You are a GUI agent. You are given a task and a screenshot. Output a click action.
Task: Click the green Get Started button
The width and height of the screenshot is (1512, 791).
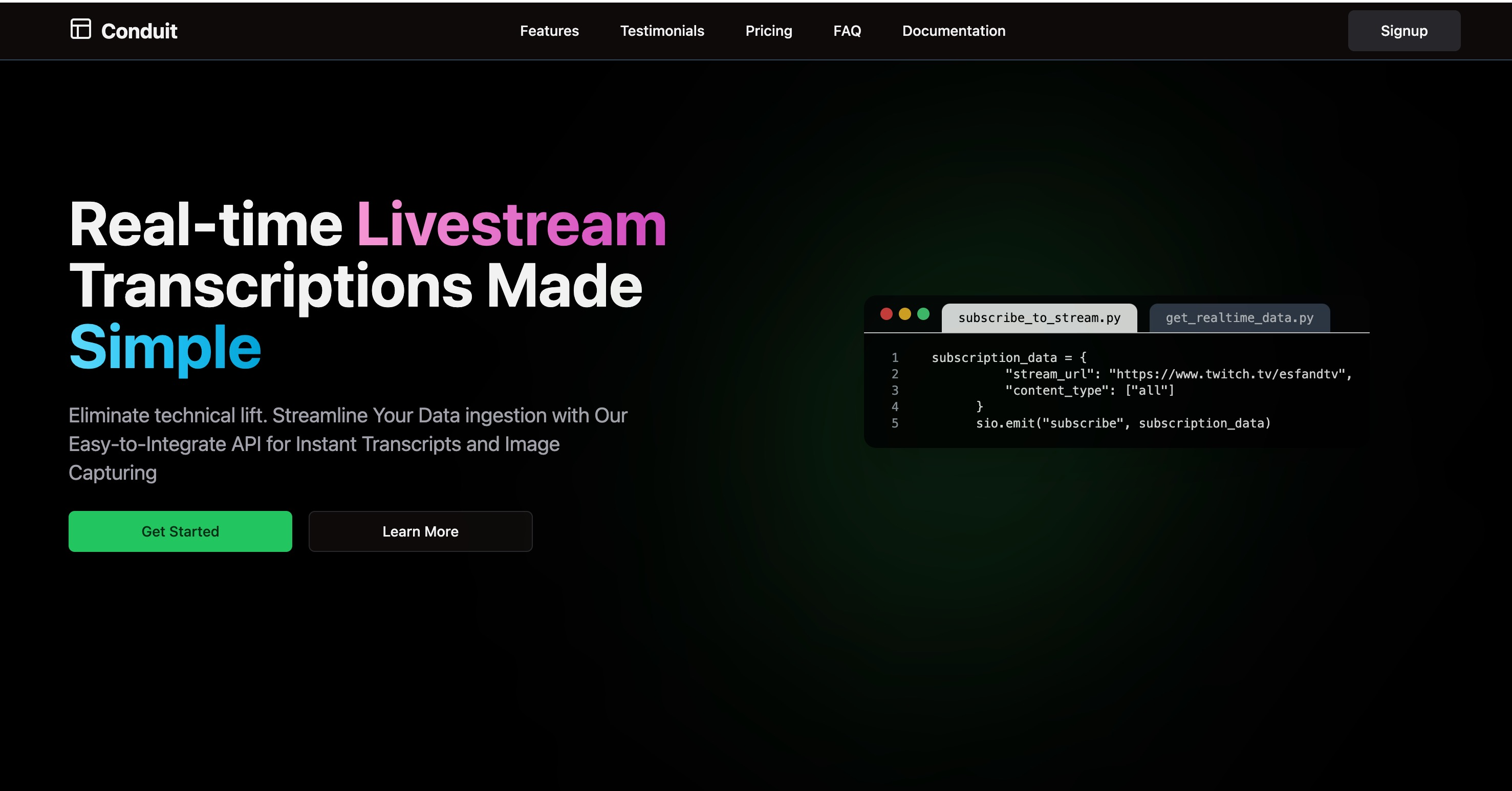coord(180,531)
